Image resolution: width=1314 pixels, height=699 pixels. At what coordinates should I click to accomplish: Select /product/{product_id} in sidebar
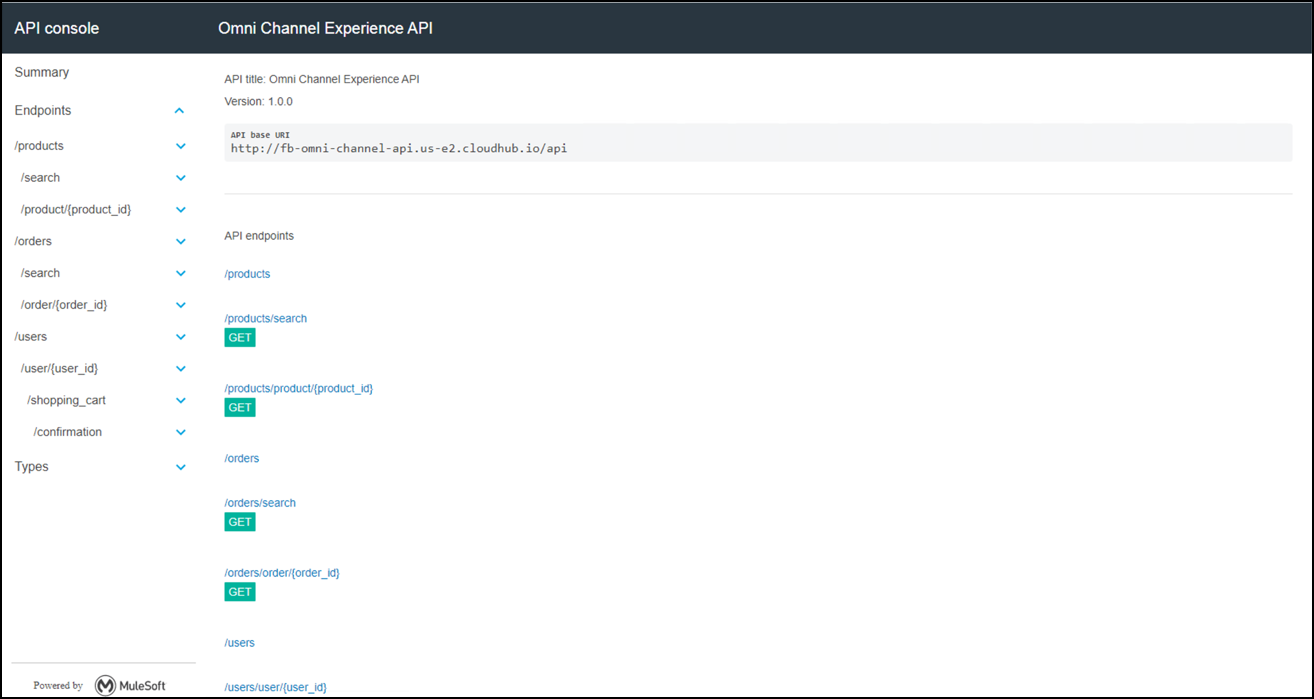(76, 210)
